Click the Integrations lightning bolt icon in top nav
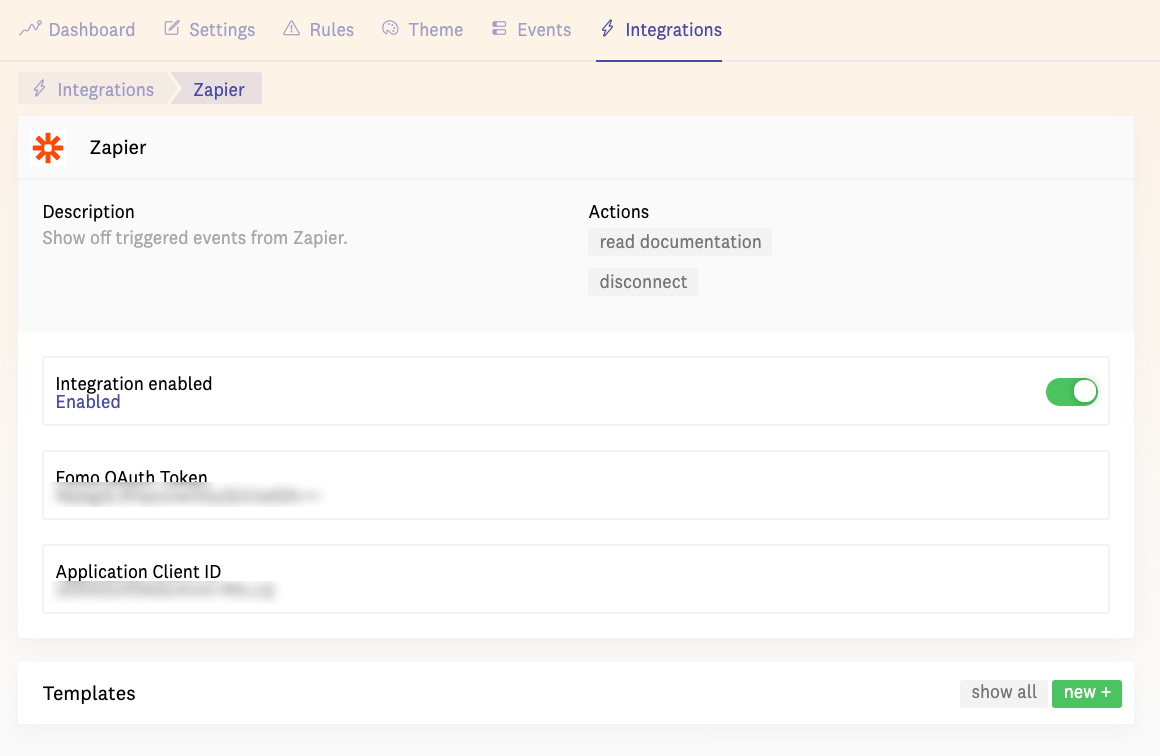Screen dimensions: 1160x756 coord(607,28)
